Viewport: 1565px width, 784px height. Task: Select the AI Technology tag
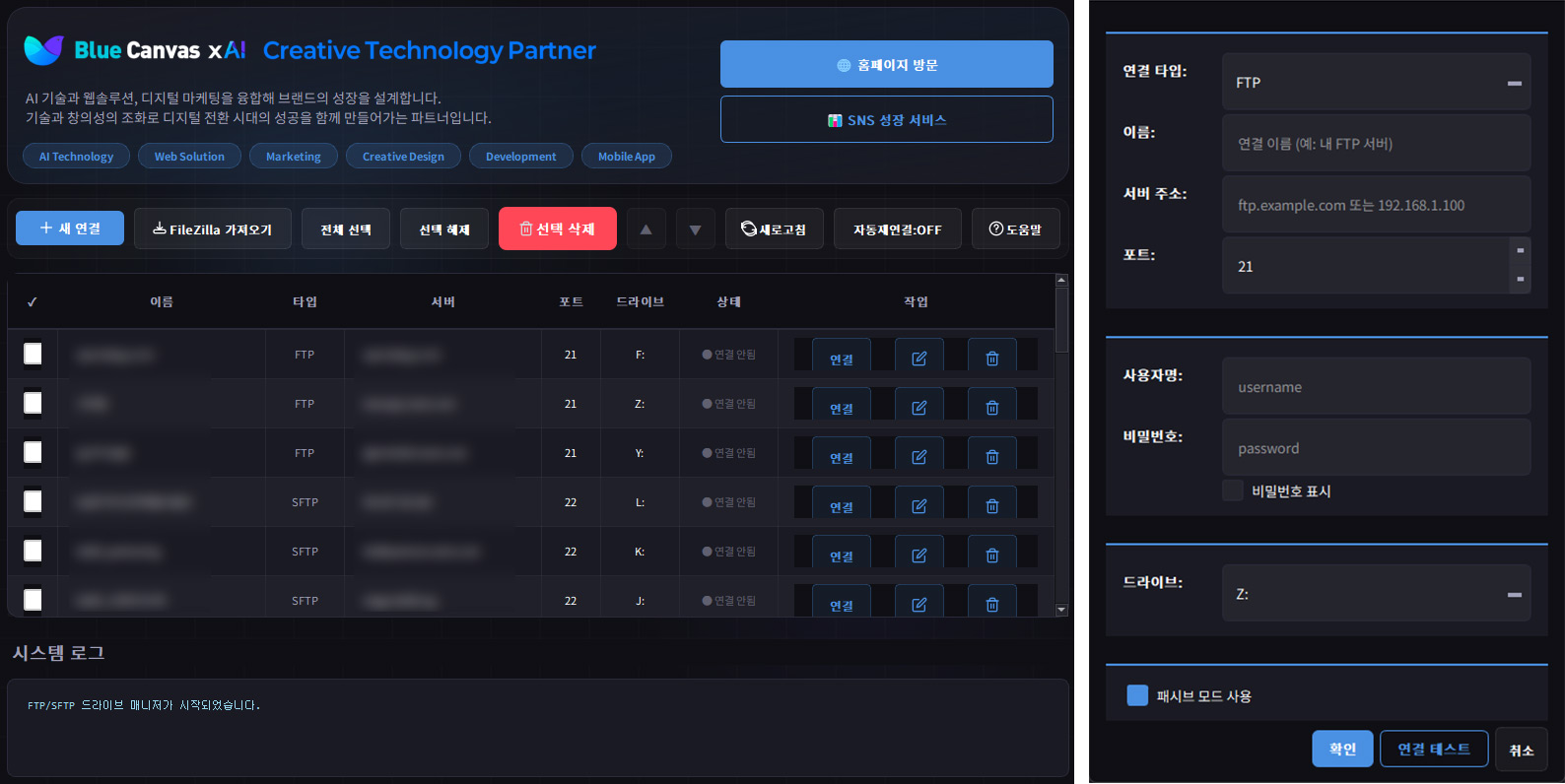[x=76, y=157]
